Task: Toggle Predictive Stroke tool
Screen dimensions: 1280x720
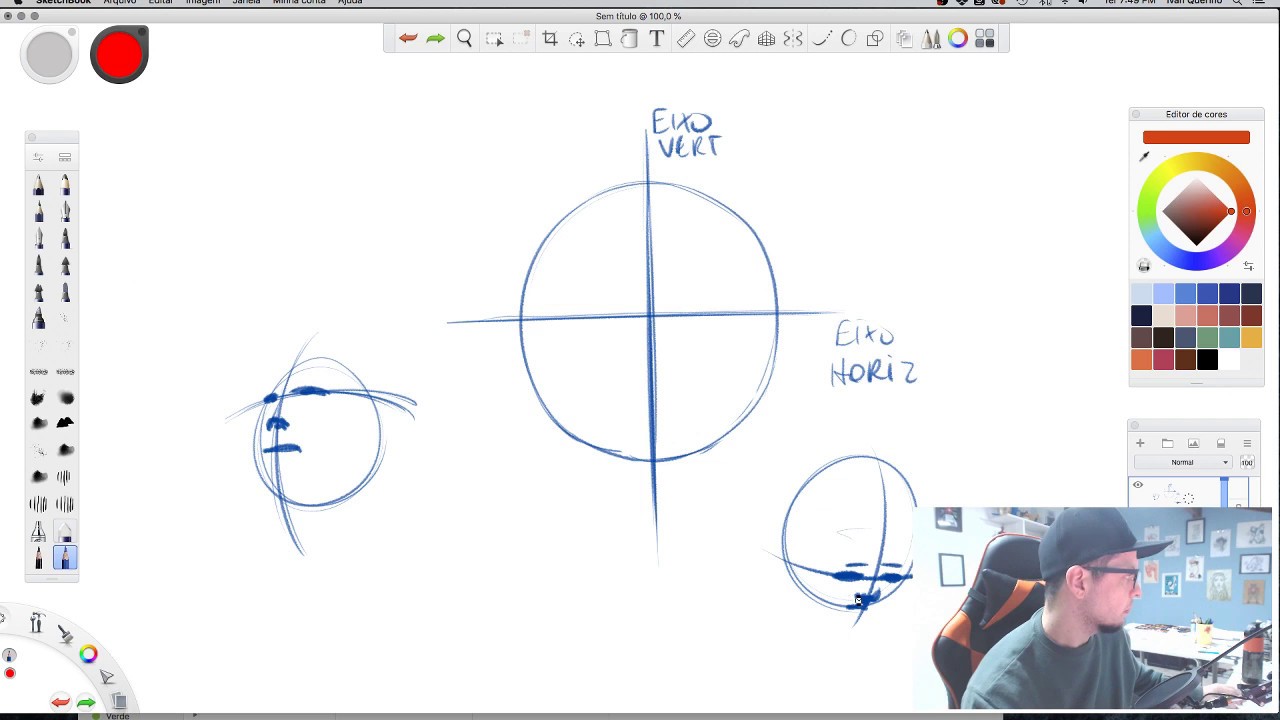Action: [849, 39]
